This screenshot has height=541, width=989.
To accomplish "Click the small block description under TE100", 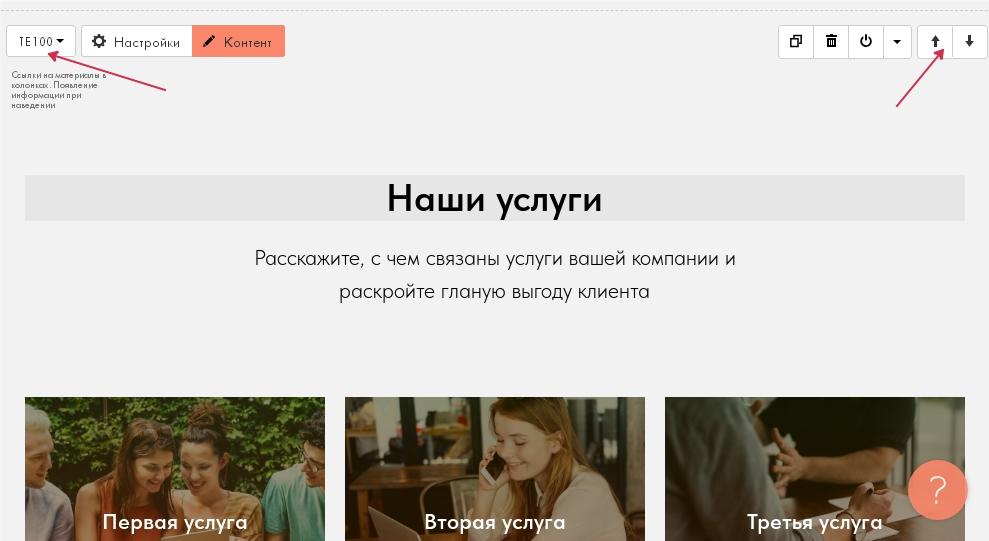I will pos(58,90).
